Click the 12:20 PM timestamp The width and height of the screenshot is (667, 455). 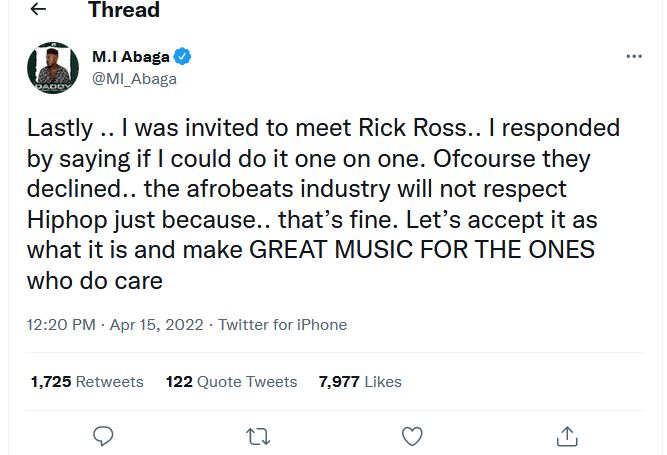click(x=62, y=325)
